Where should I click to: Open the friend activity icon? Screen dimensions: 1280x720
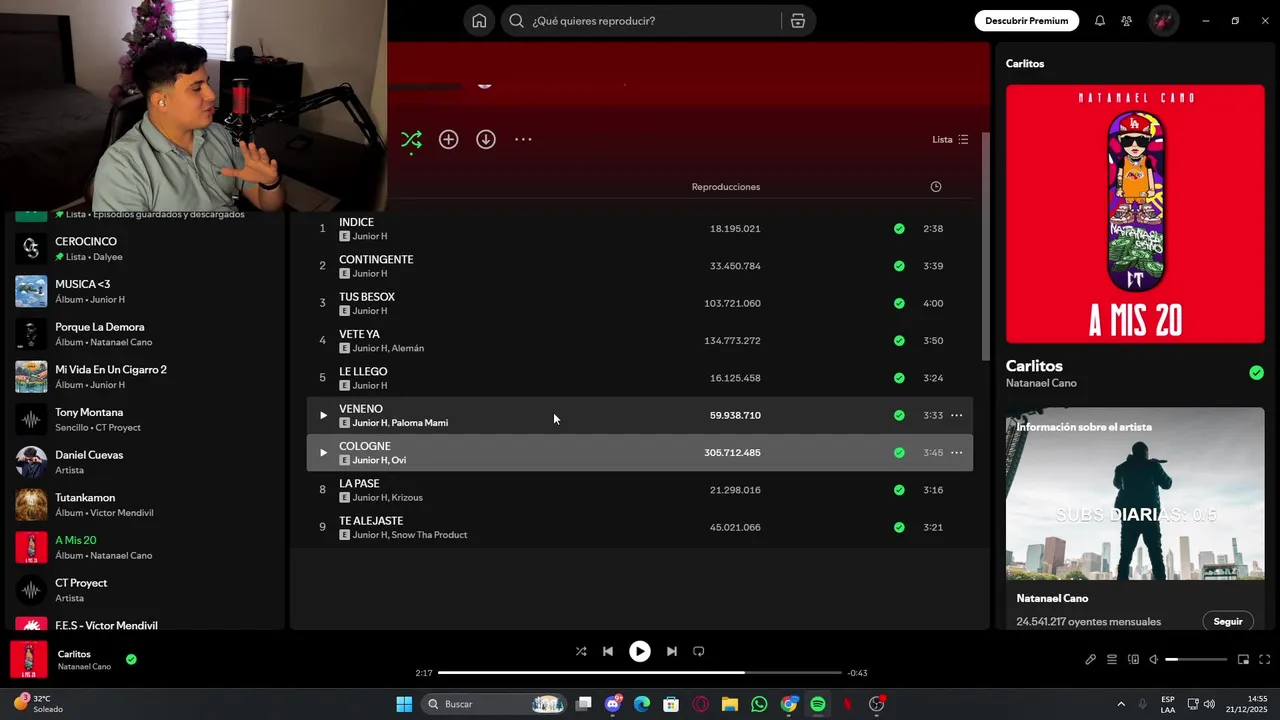pyautogui.click(x=1127, y=21)
